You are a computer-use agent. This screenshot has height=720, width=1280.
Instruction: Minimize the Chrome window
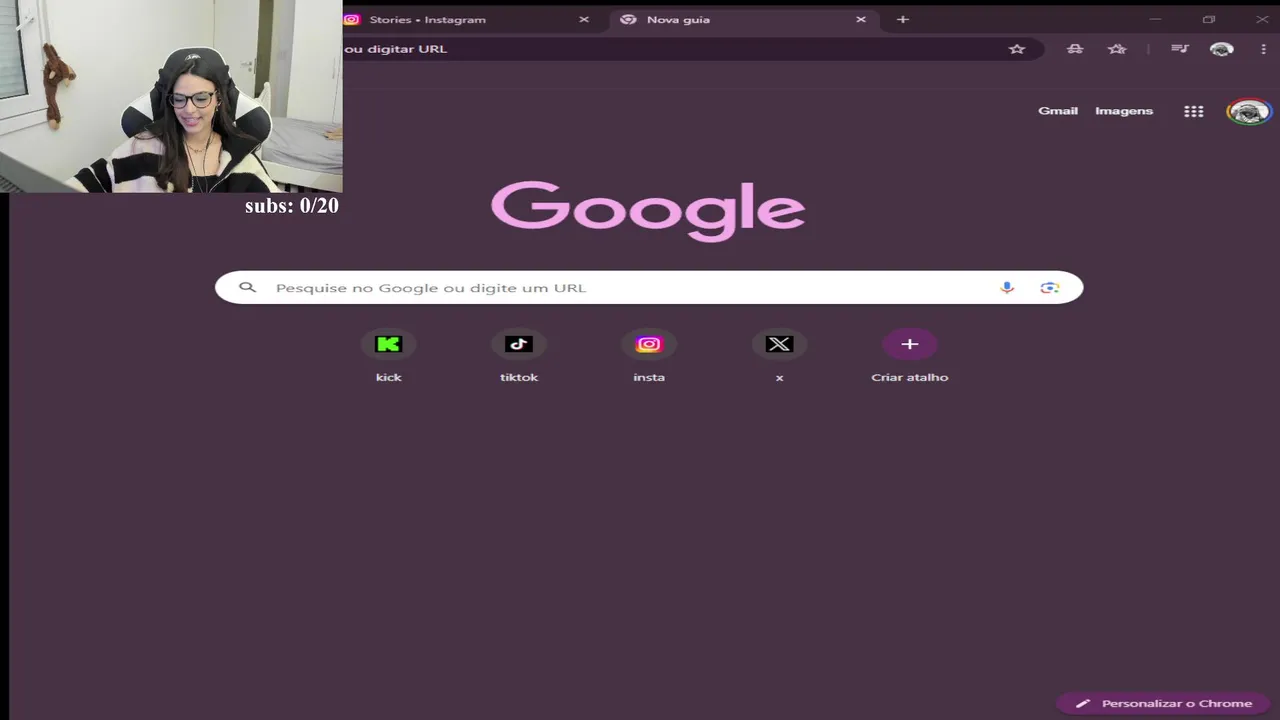pos(1155,19)
